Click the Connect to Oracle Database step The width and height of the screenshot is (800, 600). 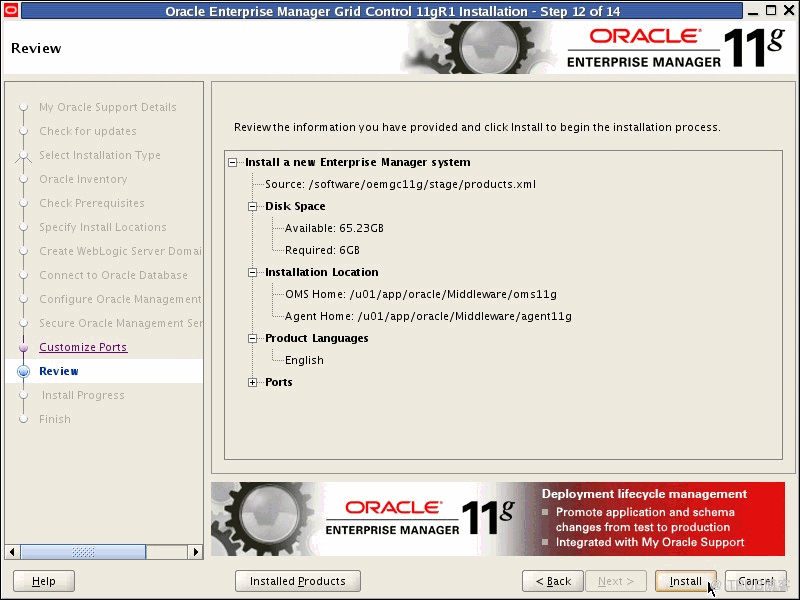pos(113,275)
